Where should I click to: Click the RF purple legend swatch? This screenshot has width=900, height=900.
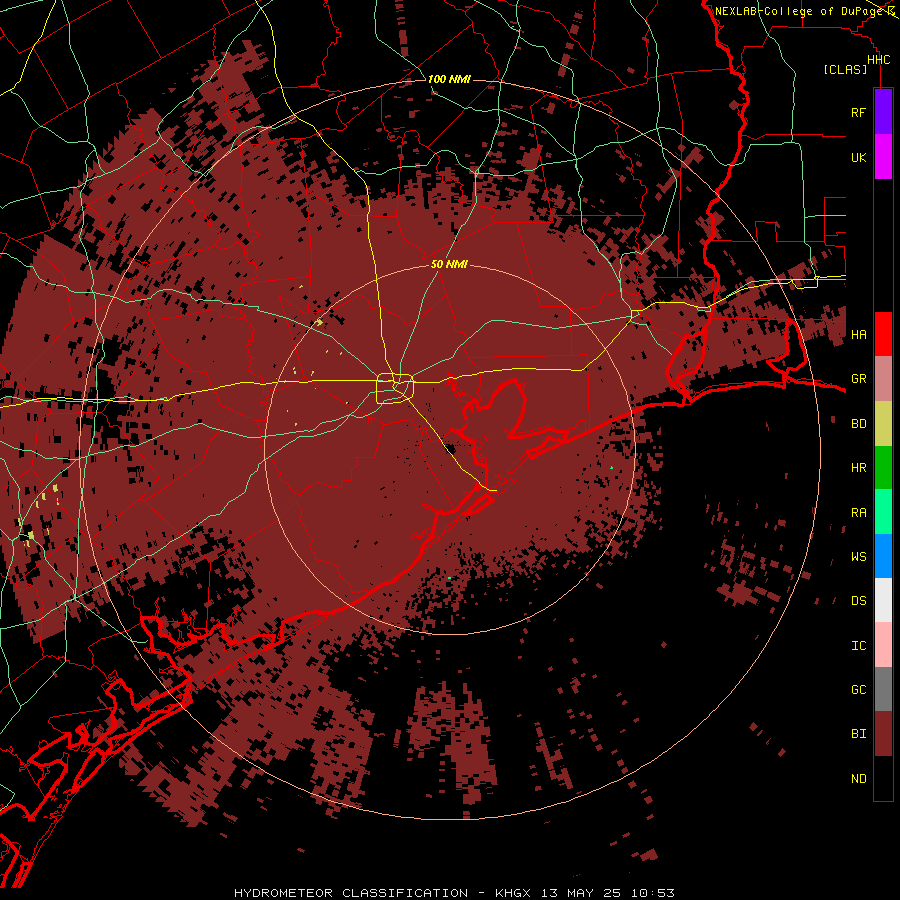click(883, 112)
